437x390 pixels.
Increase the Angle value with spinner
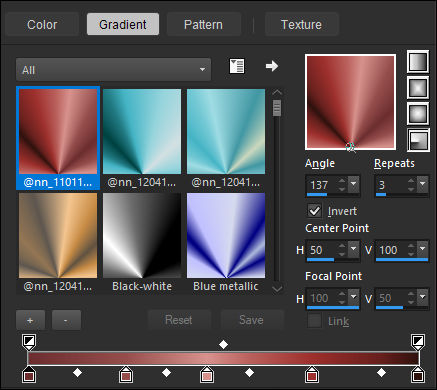(x=342, y=181)
